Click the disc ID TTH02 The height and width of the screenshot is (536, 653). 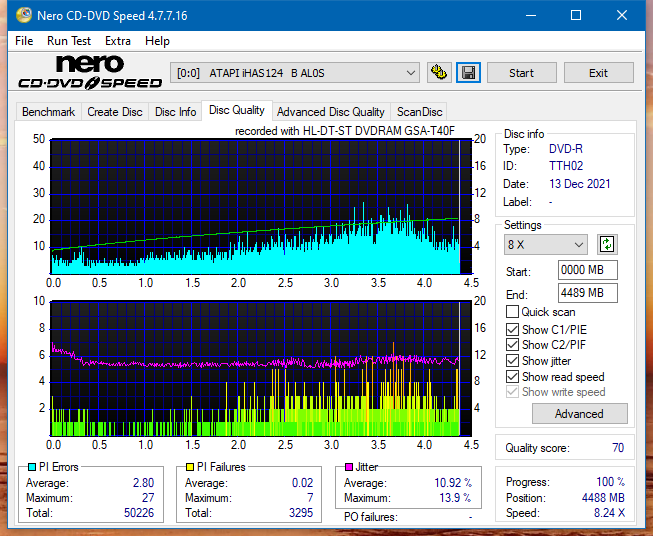tap(566, 166)
